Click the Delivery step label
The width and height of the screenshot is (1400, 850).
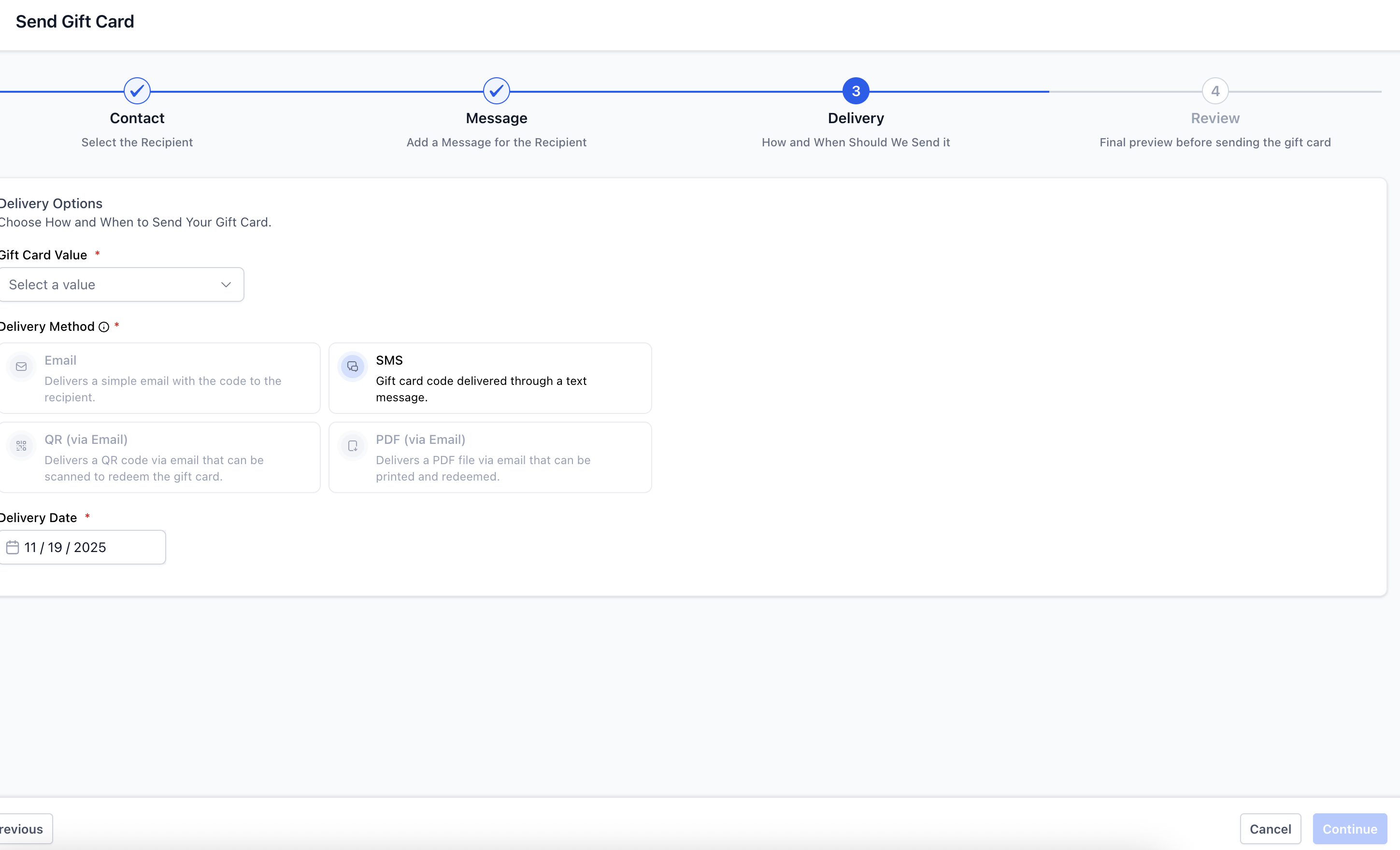[856, 118]
